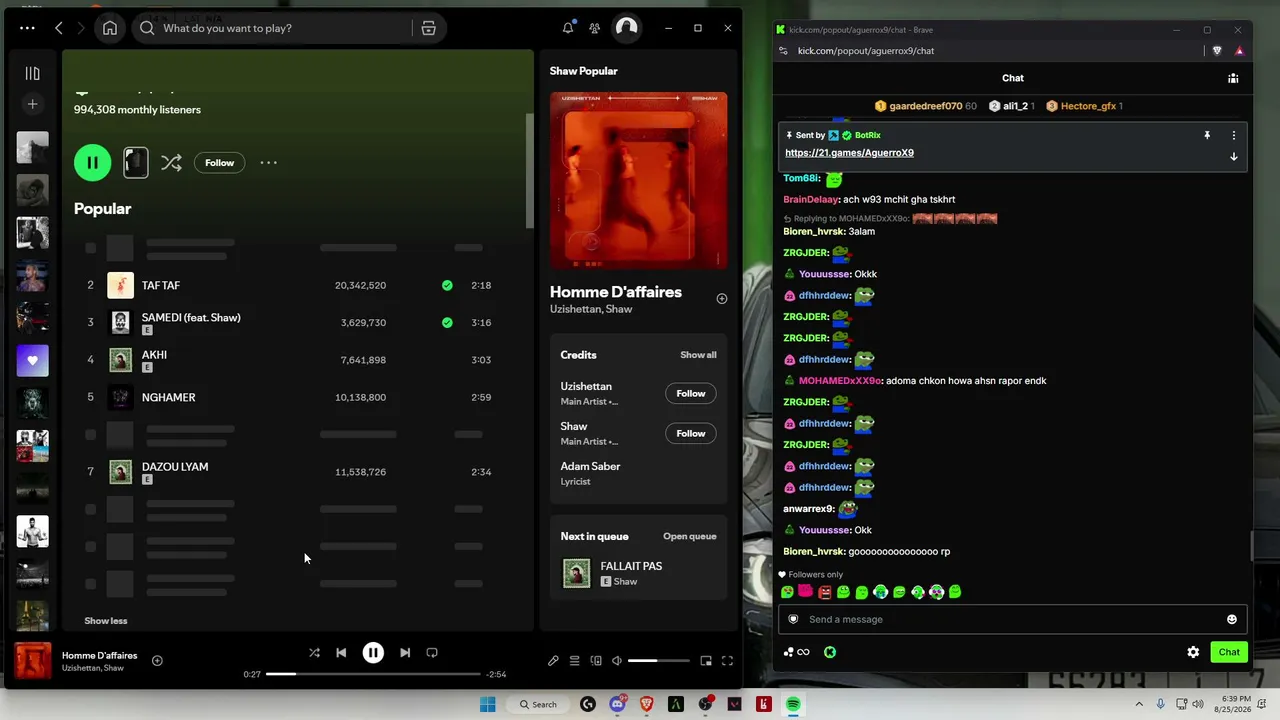Mute Spotify with the speaker icon
1280x720 pixels.
[x=617, y=661]
